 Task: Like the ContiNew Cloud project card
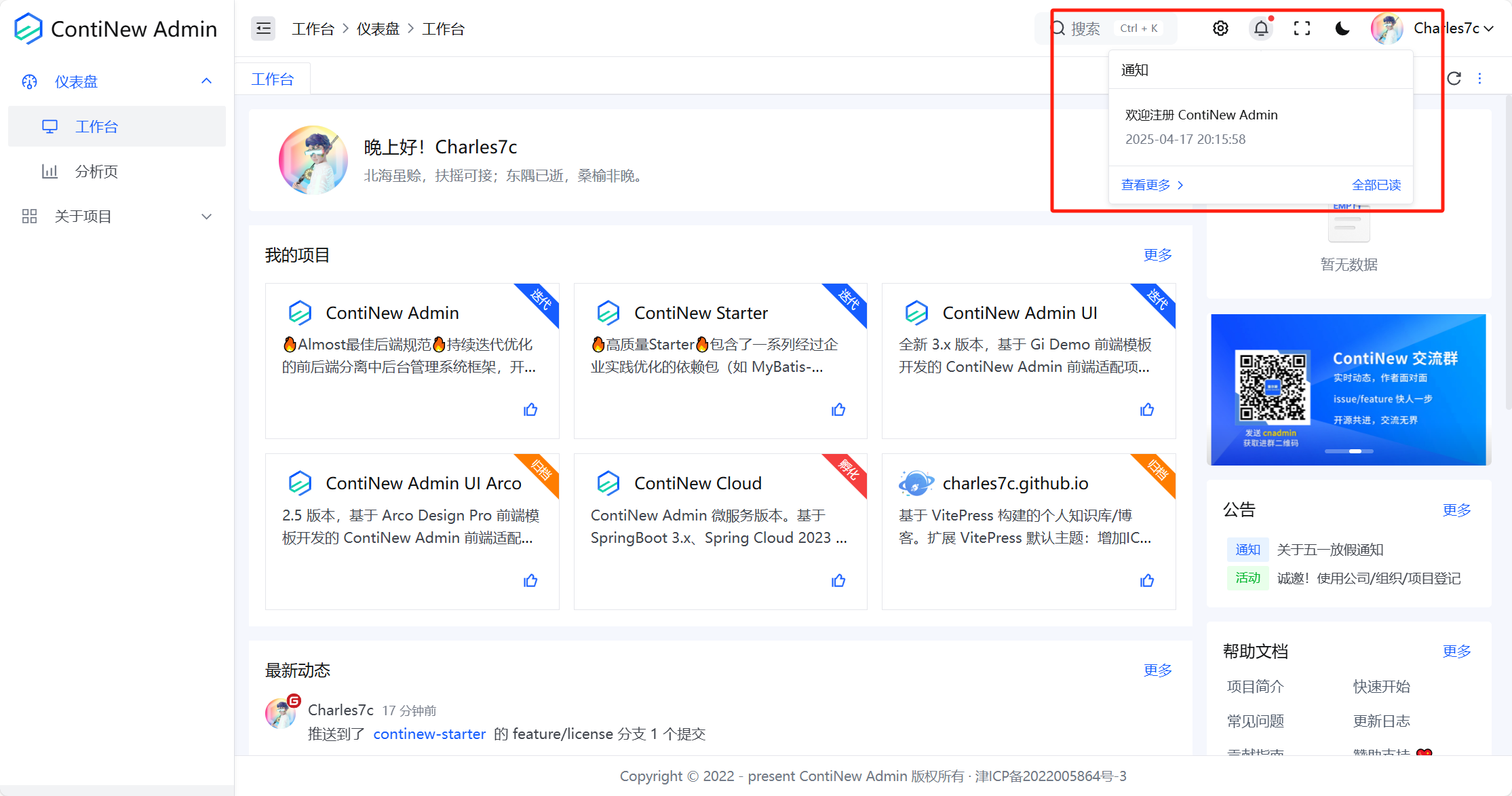(x=838, y=580)
